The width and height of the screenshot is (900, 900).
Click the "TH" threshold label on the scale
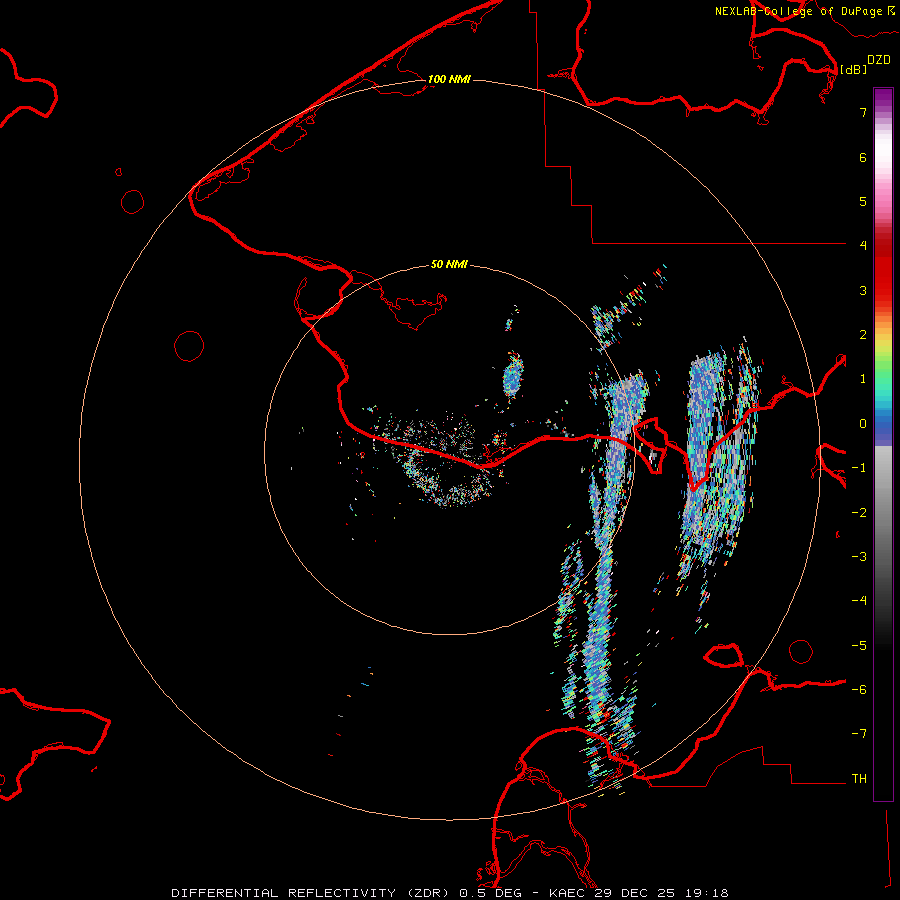pyautogui.click(x=859, y=779)
